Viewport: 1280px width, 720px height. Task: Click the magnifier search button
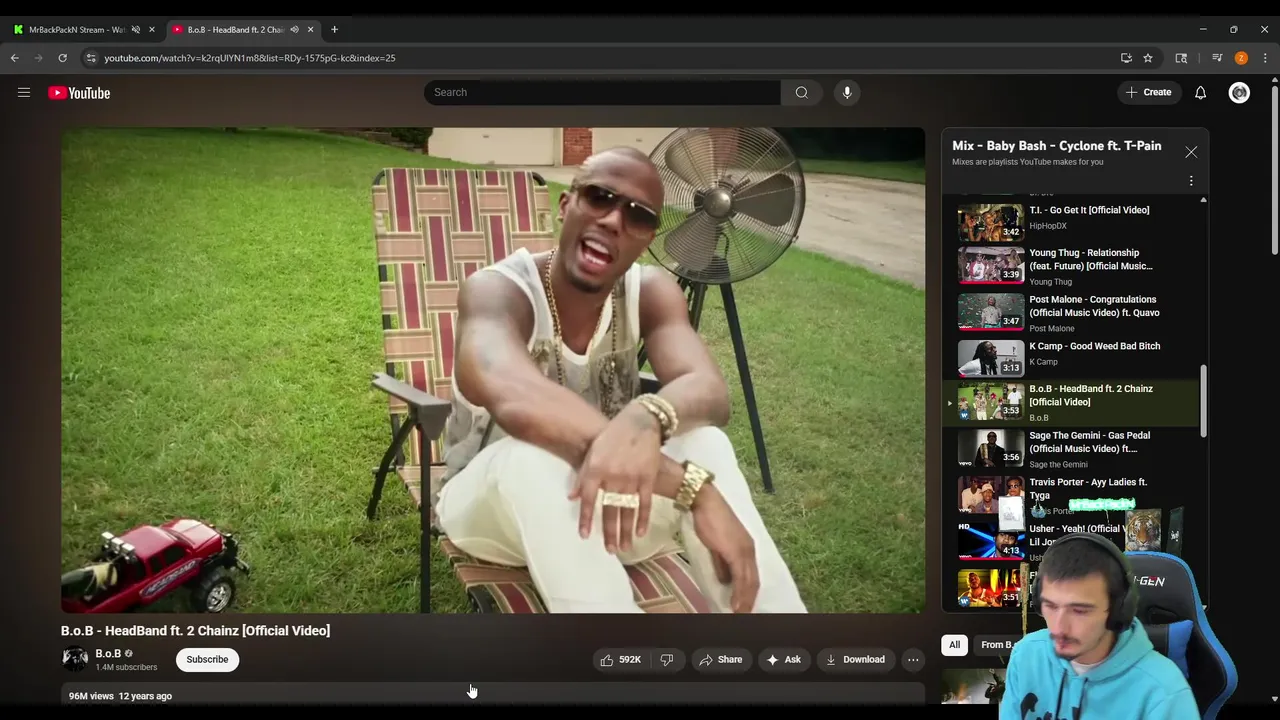[x=801, y=92]
